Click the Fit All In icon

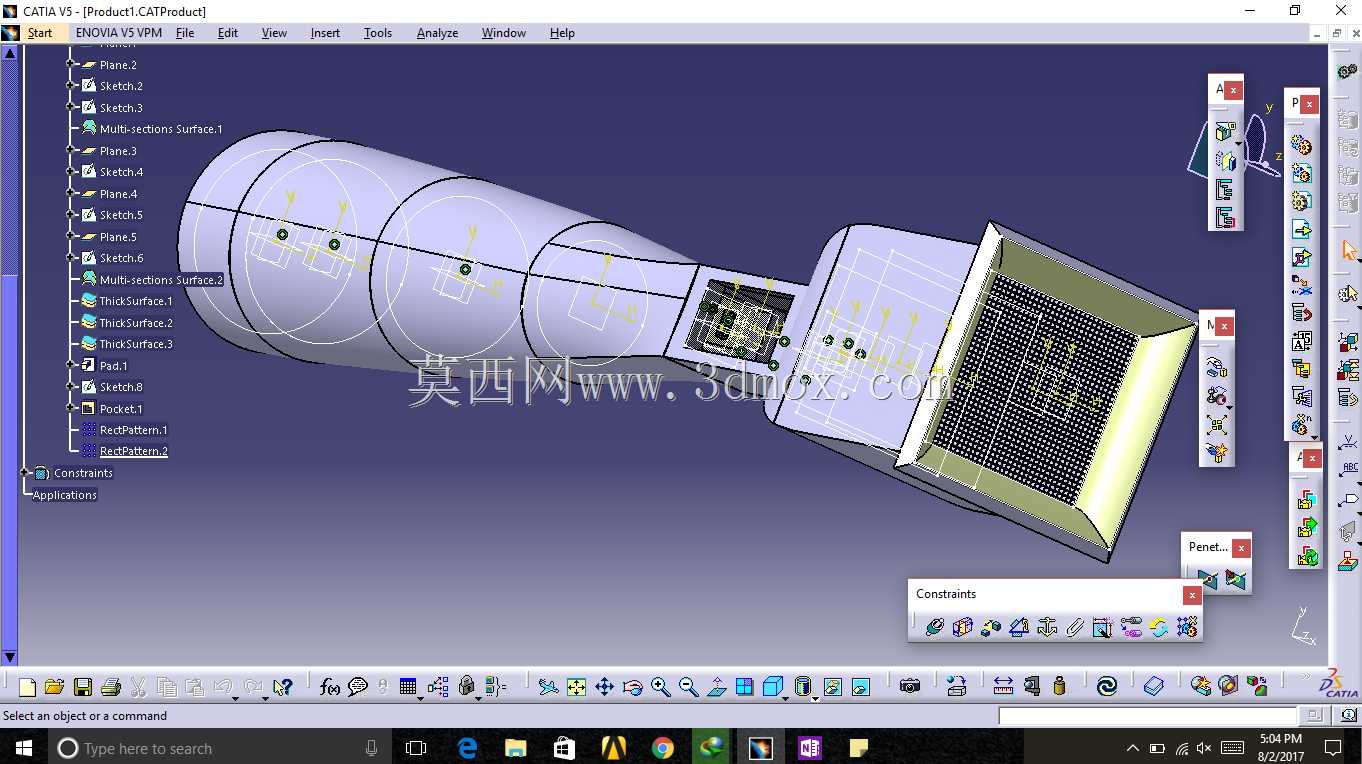pos(576,687)
